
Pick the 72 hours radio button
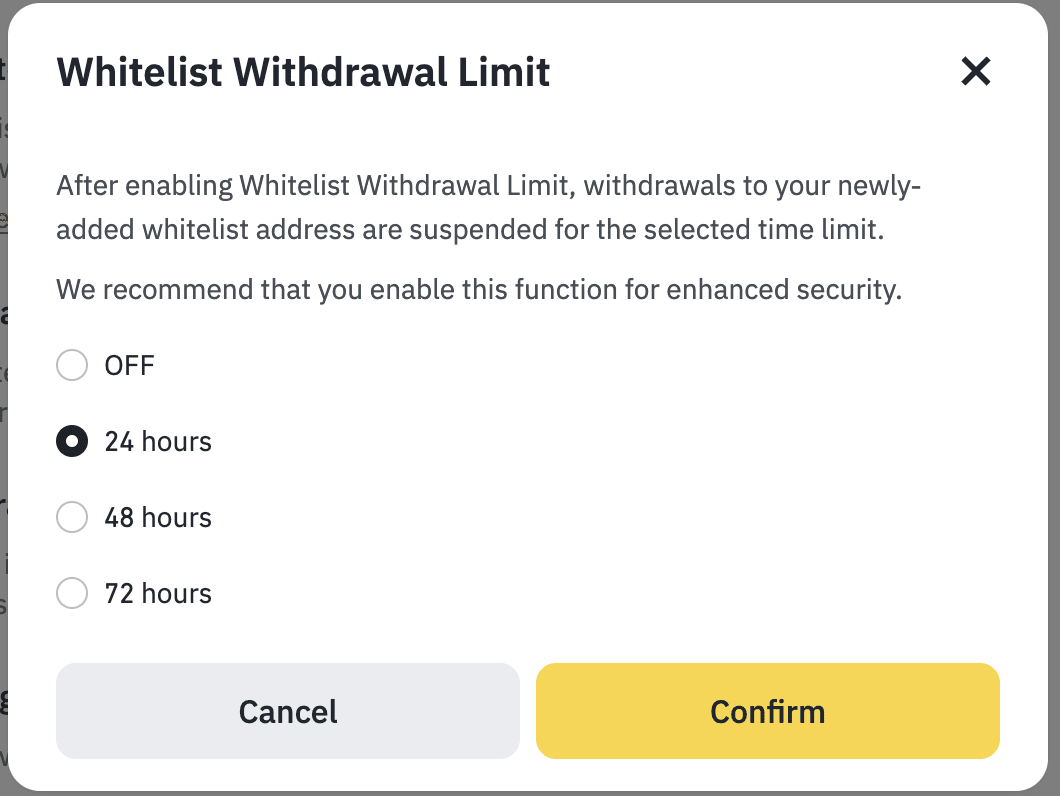(x=72, y=594)
